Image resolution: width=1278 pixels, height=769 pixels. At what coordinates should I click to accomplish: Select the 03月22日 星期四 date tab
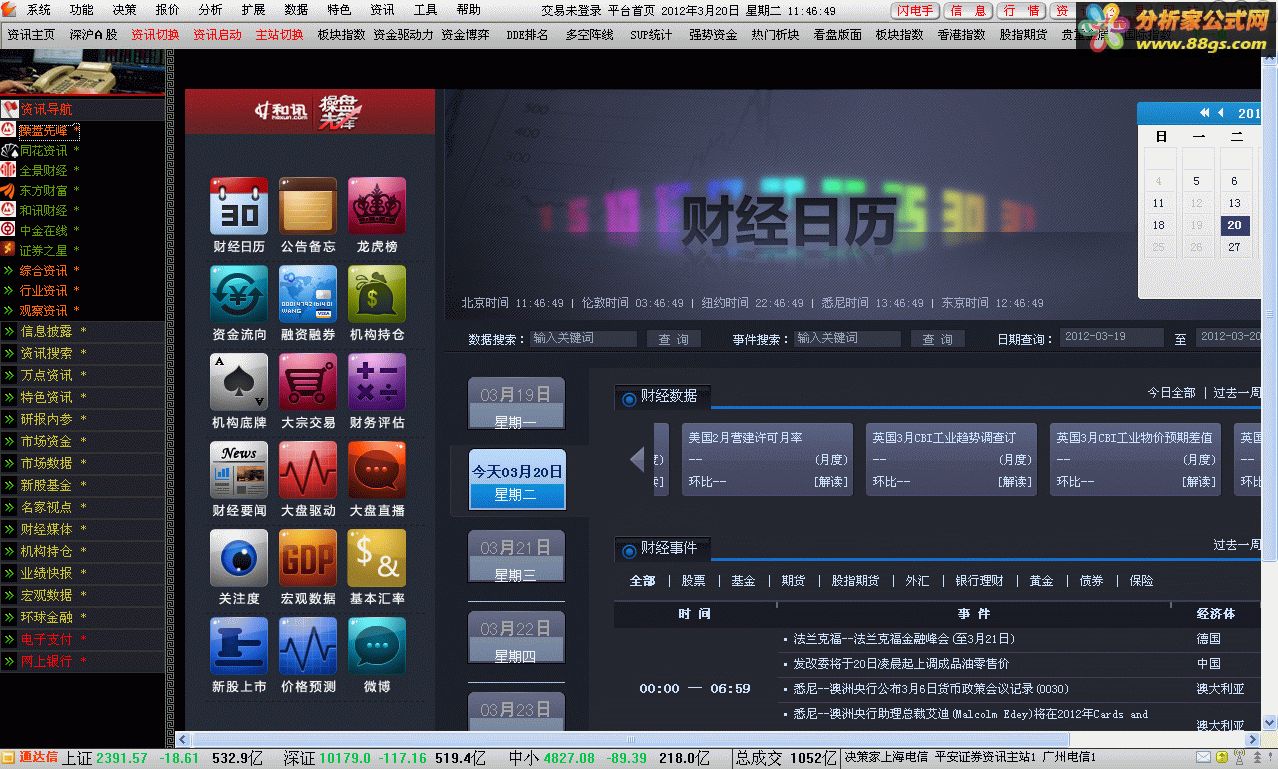(x=517, y=638)
